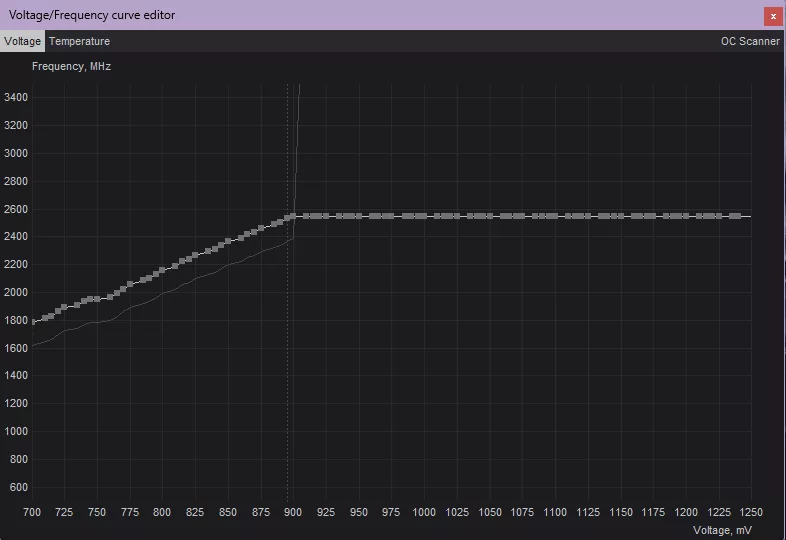
Task: Select the flat-line curve point at 1200 mV
Action: [684, 216]
